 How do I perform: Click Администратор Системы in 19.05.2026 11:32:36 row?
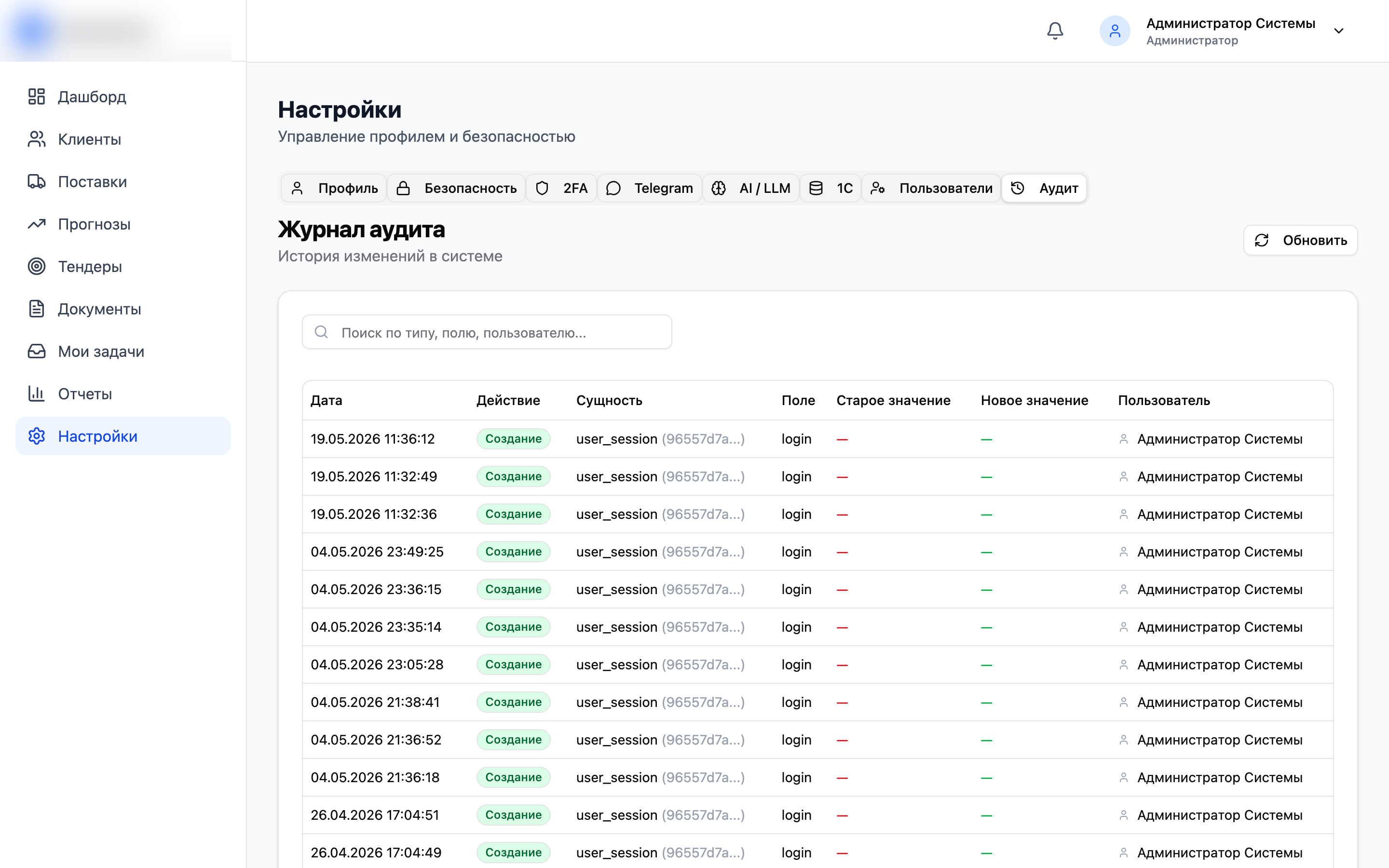point(1220,515)
